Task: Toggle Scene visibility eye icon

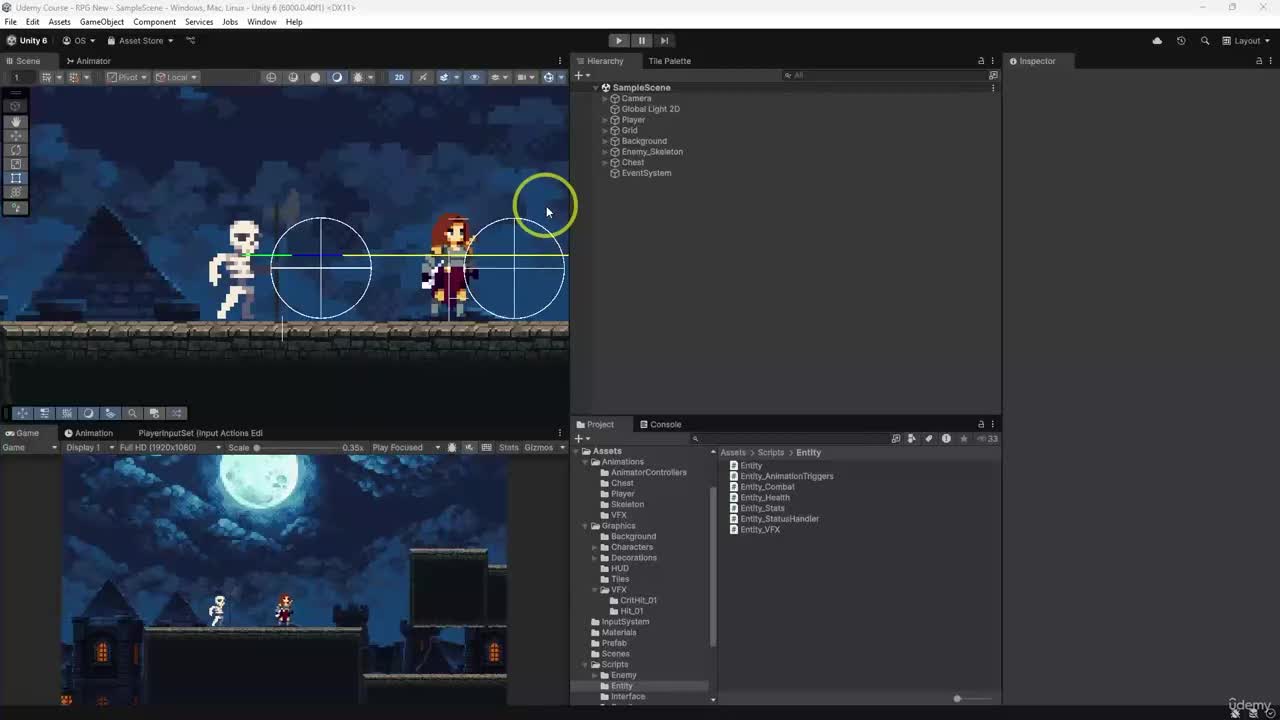Action: point(474,77)
